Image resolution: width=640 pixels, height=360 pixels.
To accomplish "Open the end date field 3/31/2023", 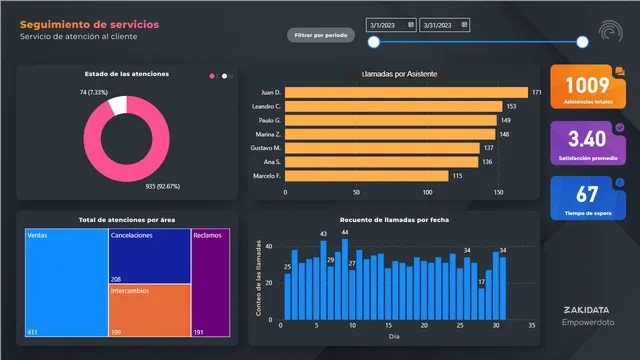I will click(x=444, y=25).
